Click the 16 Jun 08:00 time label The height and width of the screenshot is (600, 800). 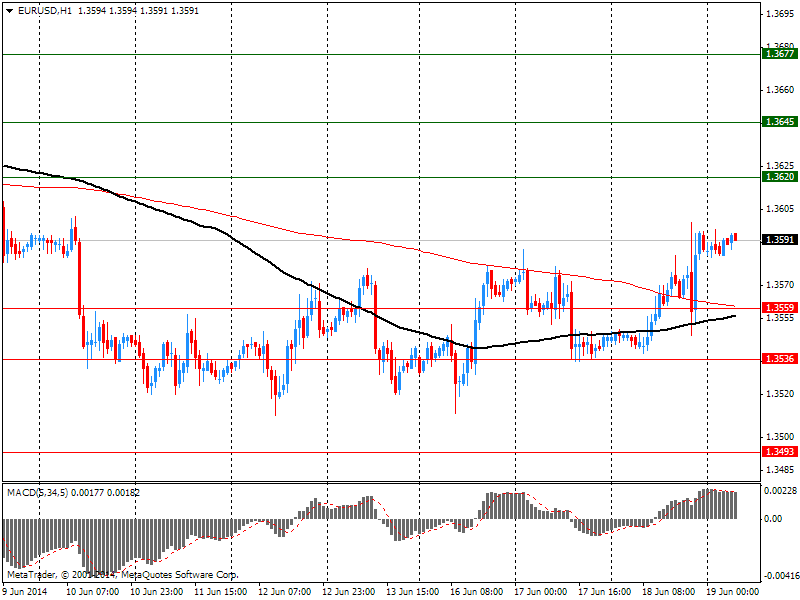point(477,592)
